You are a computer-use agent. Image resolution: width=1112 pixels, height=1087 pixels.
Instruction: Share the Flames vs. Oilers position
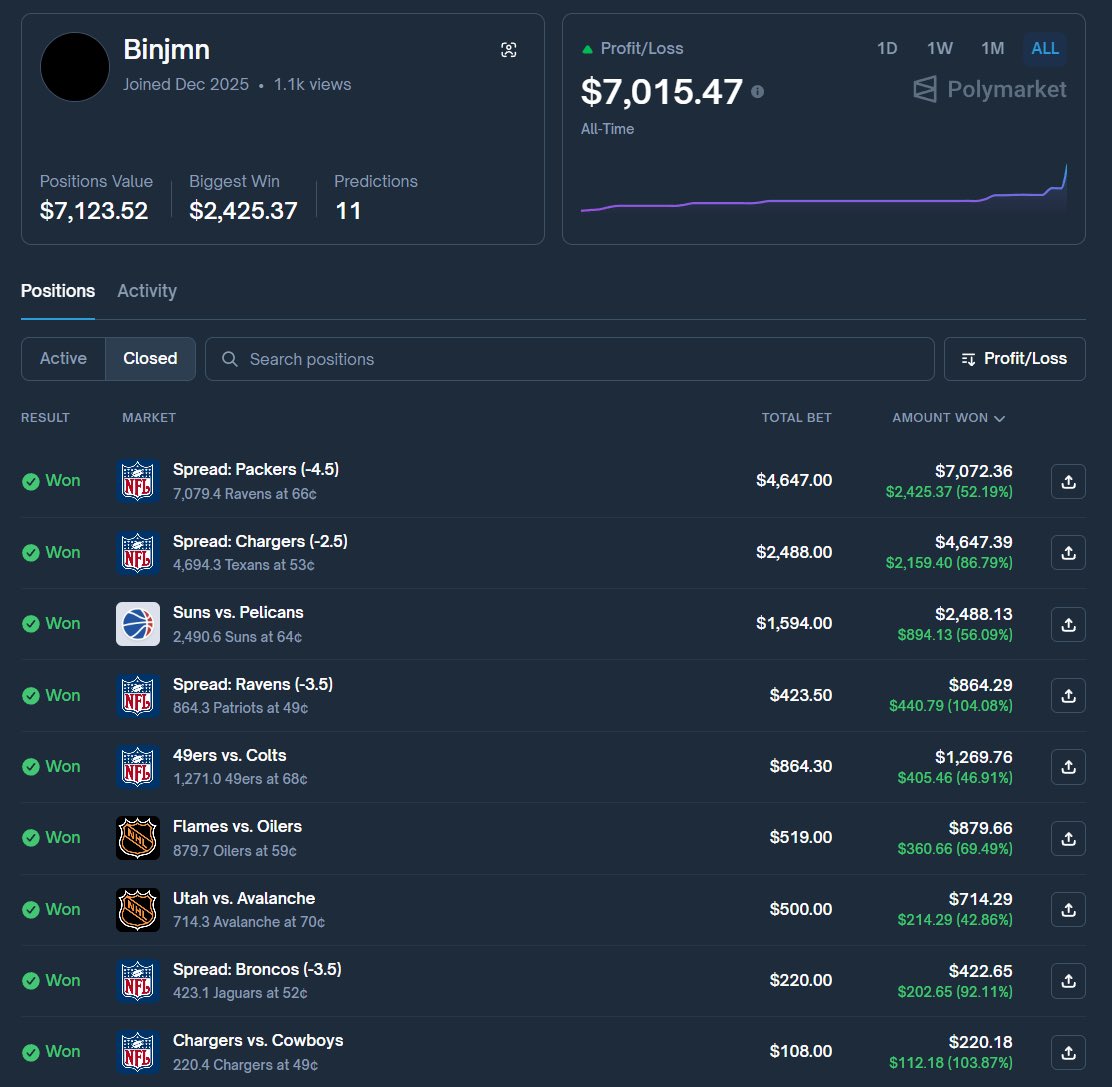coord(1068,838)
